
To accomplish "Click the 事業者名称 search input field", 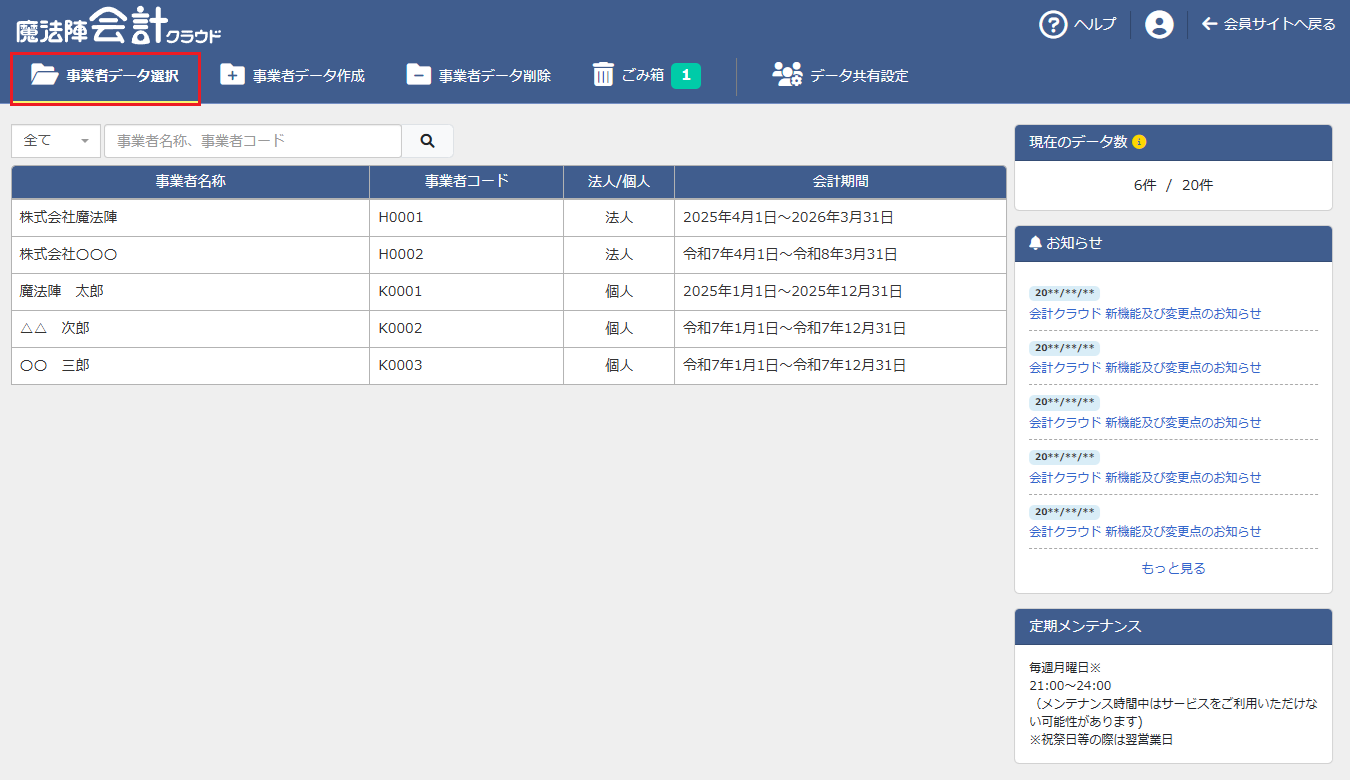I will point(252,141).
